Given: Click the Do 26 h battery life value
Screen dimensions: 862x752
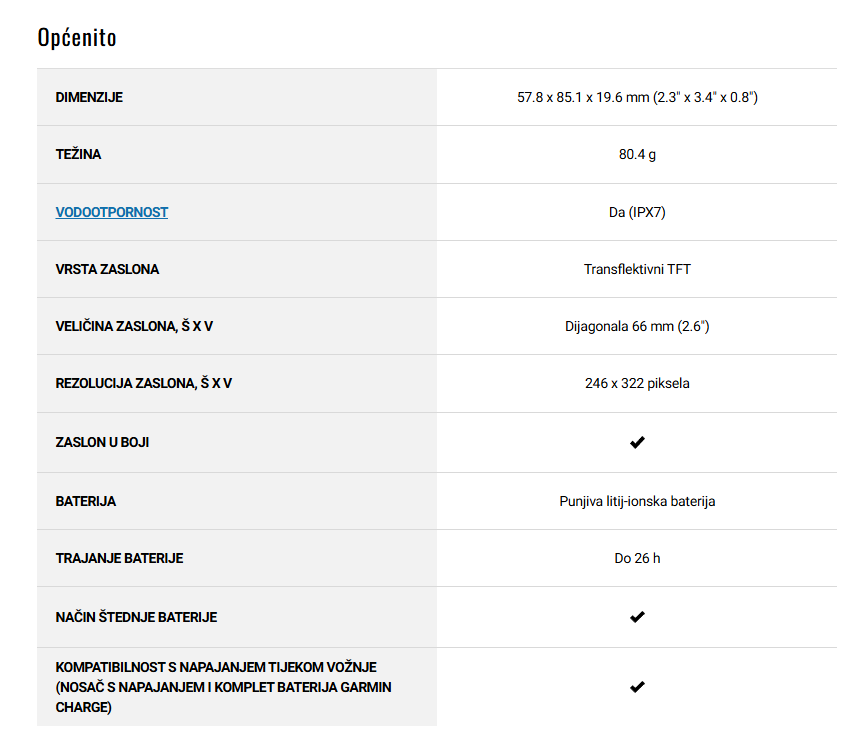Looking at the screenshot, I should tap(637, 559).
